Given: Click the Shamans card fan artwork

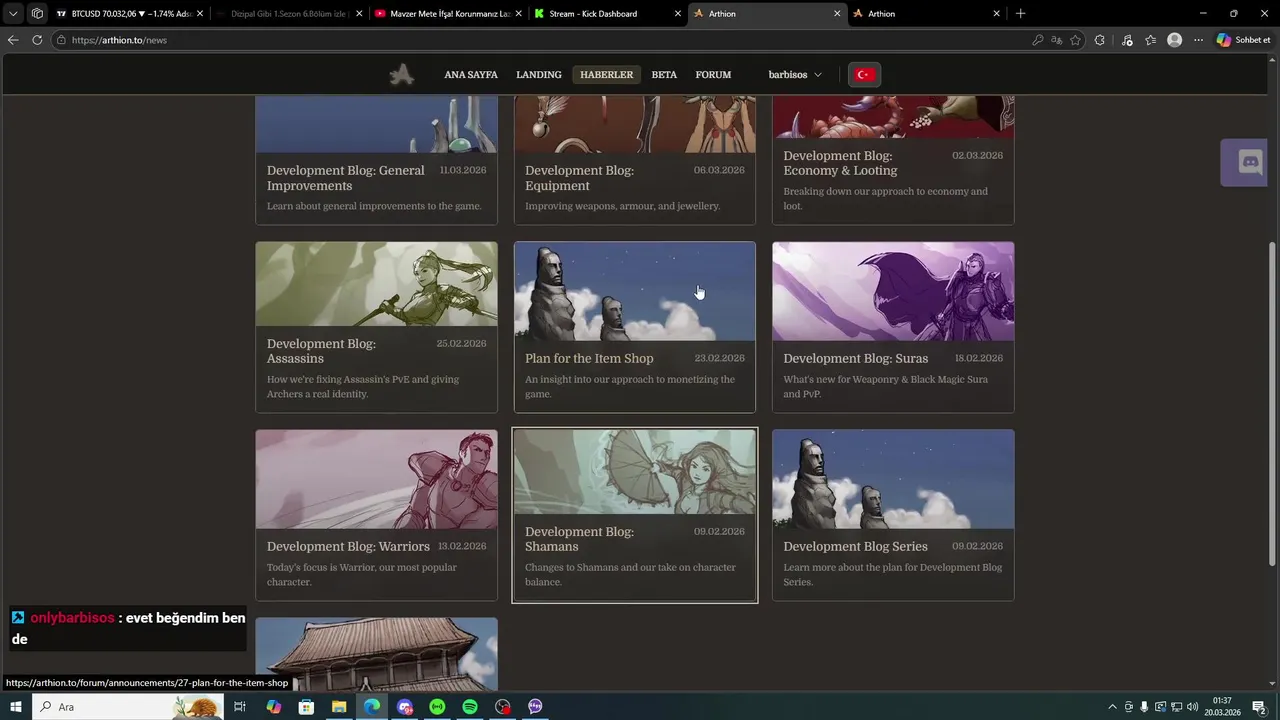Looking at the screenshot, I should pyautogui.click(x=635, y=472).
